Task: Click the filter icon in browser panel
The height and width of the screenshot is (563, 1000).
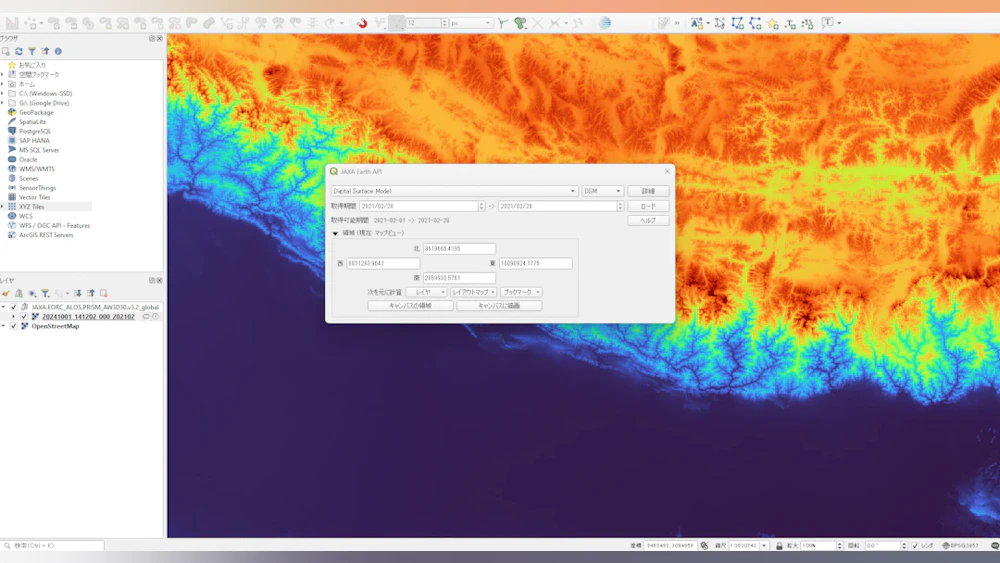Action: [32, 51]
